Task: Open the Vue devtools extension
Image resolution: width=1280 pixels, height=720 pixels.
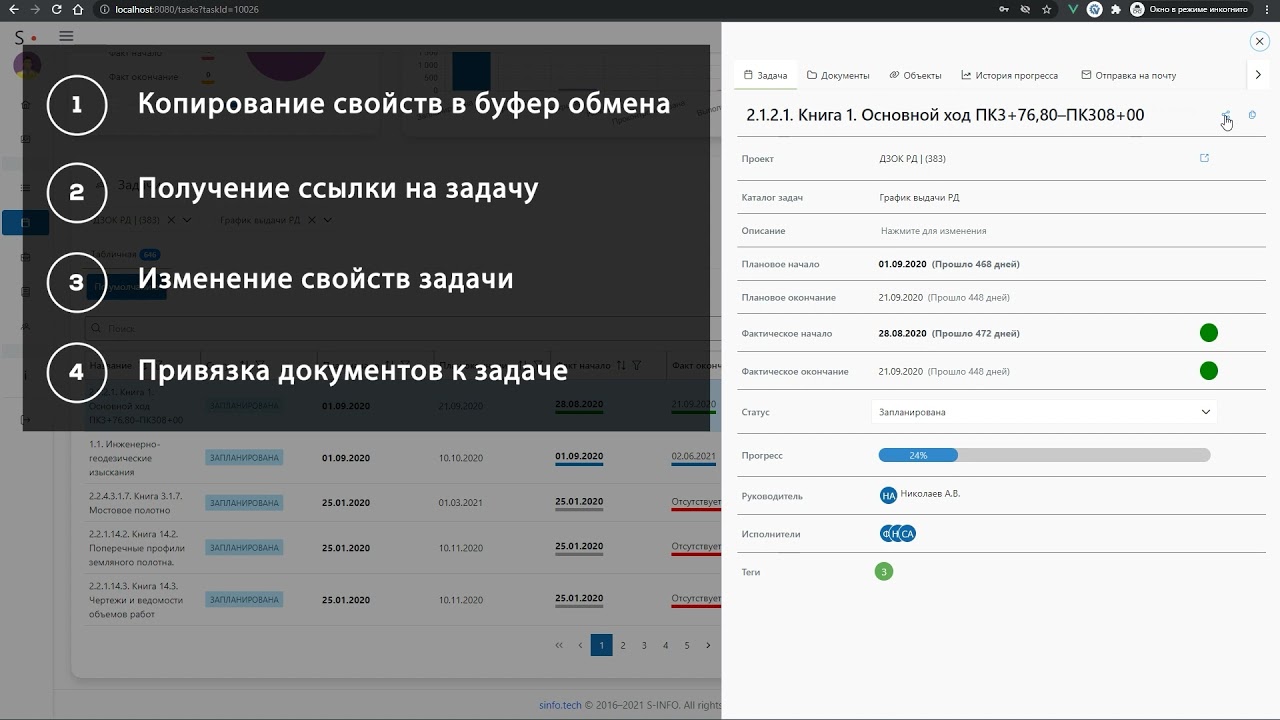Action: tap(1072, 9)
